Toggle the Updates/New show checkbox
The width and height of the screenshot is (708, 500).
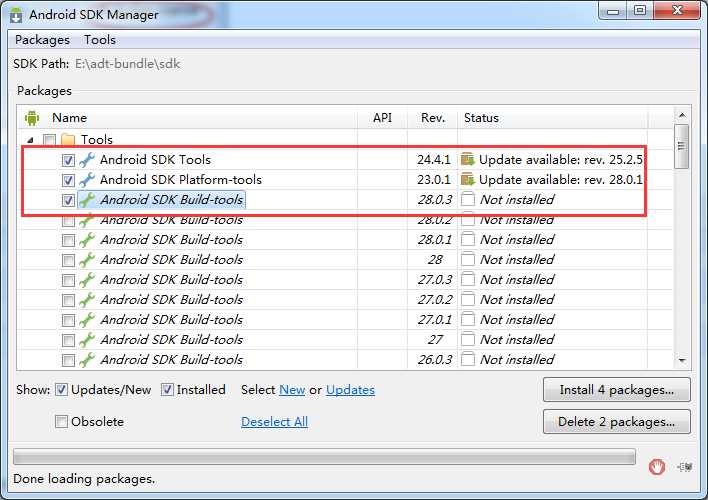(61, 389)
